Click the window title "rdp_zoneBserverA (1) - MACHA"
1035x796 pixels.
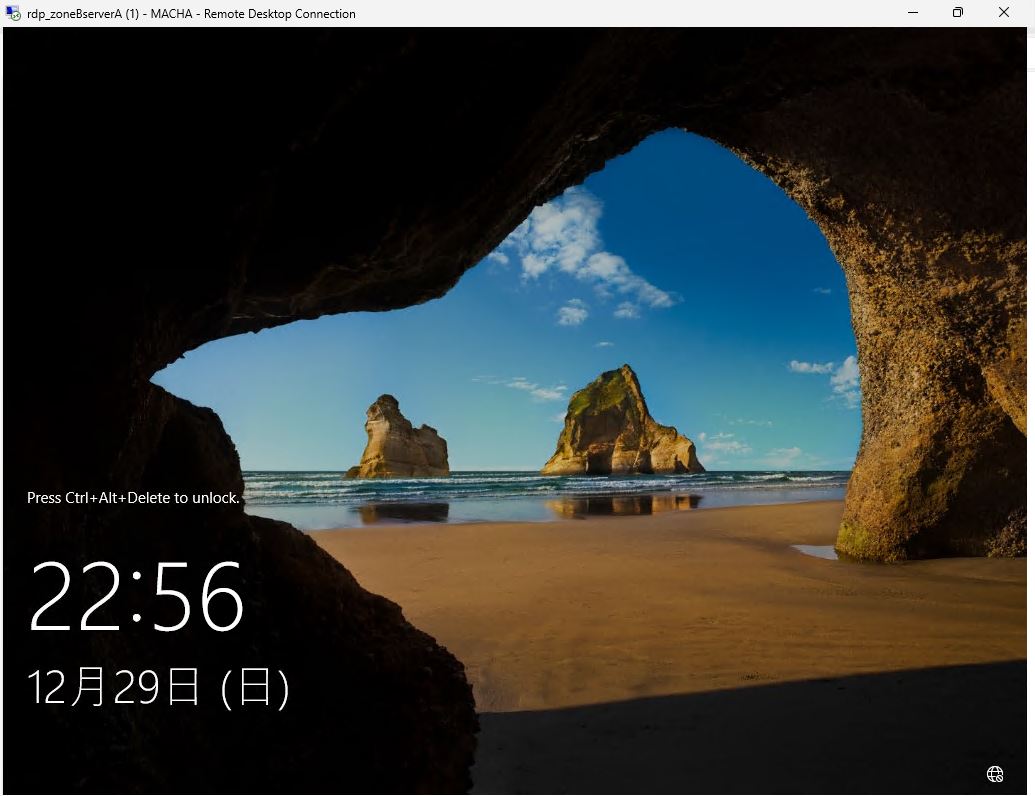point(110,14)
